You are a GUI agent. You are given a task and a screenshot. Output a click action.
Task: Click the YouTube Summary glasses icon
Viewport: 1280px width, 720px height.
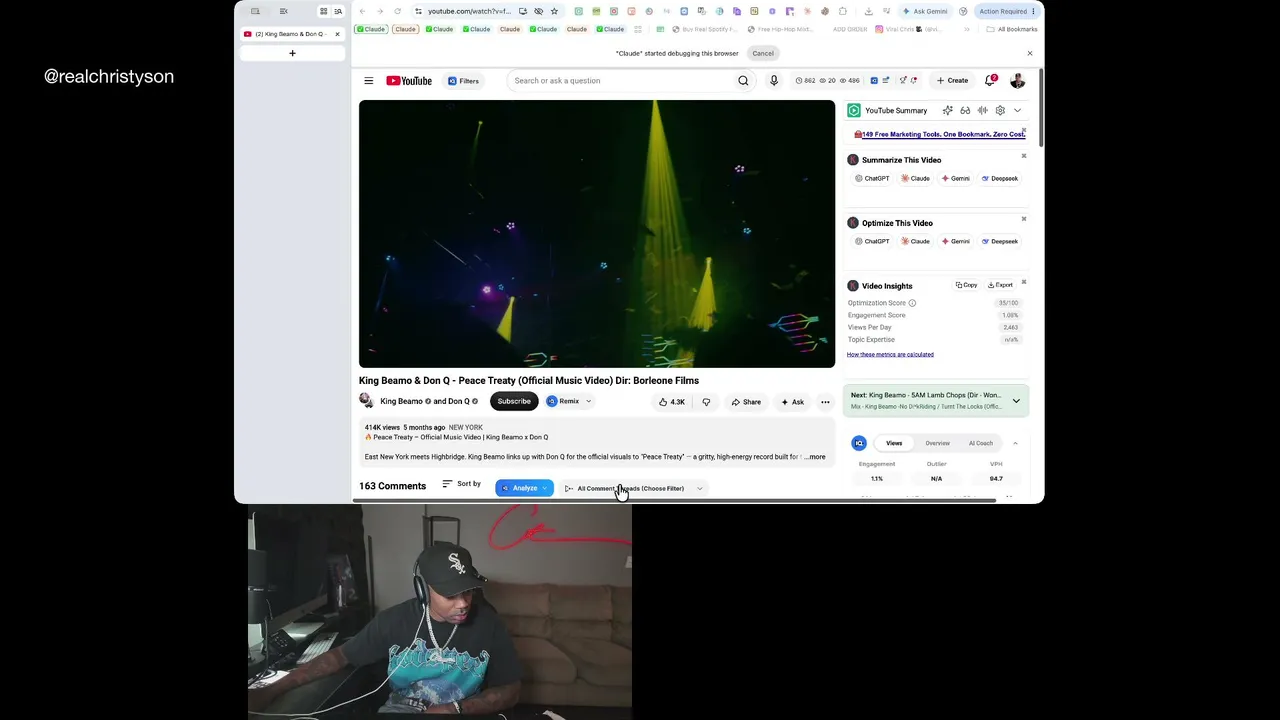pyautogui.click(x=965, y=111)
